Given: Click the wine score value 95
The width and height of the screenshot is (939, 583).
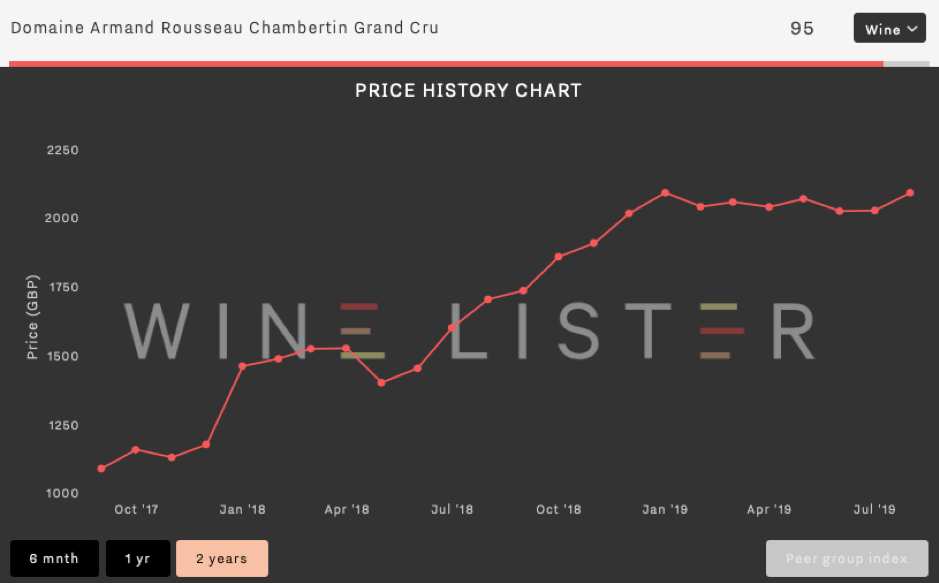Looking at the screenshot, I should pyautogui.click(x=802, y=28).
